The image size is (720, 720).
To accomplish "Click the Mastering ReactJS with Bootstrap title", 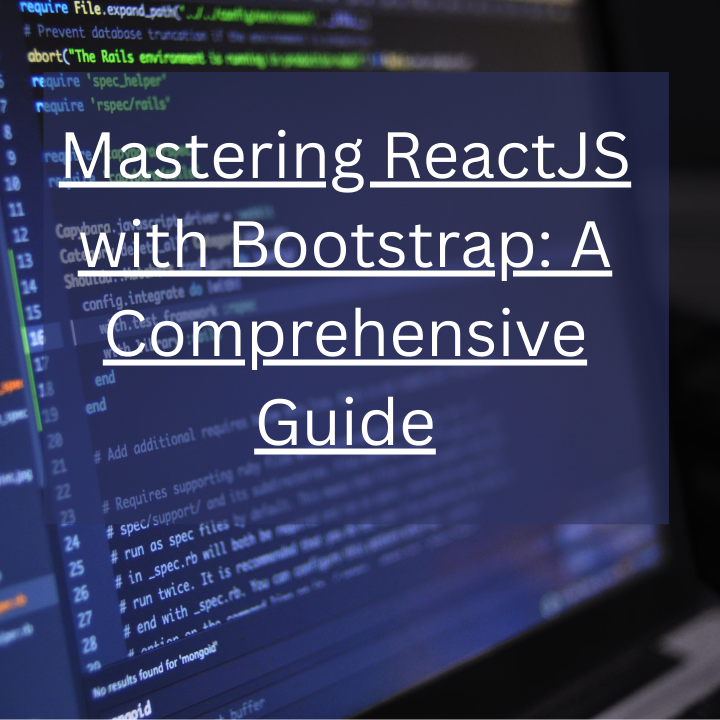I will [x=345, y=290].
